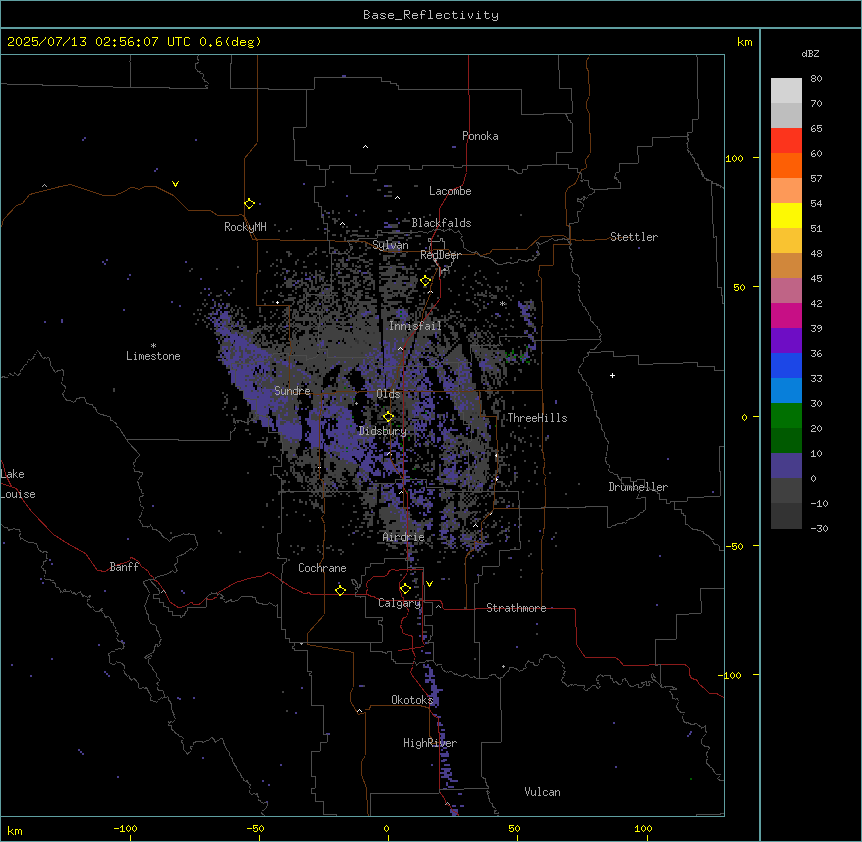Click the white cross marker north of Drumheller
Viewport: 862px width, 842px height.
click(x=612, y=375)
